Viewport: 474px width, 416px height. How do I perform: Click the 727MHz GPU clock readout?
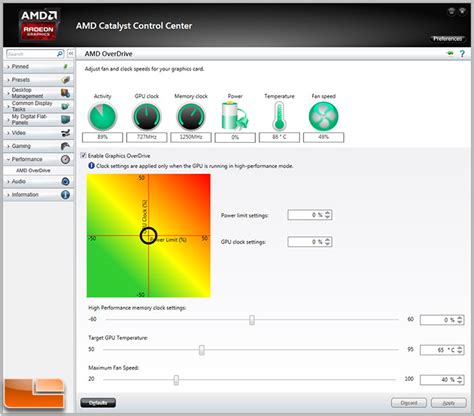[147, 137]
